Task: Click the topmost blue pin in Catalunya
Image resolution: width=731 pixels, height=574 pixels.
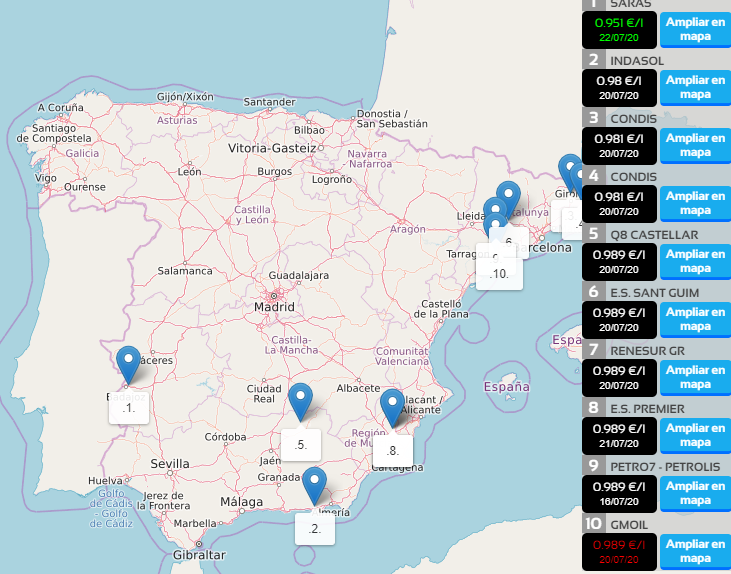Action: coord(509,196)
